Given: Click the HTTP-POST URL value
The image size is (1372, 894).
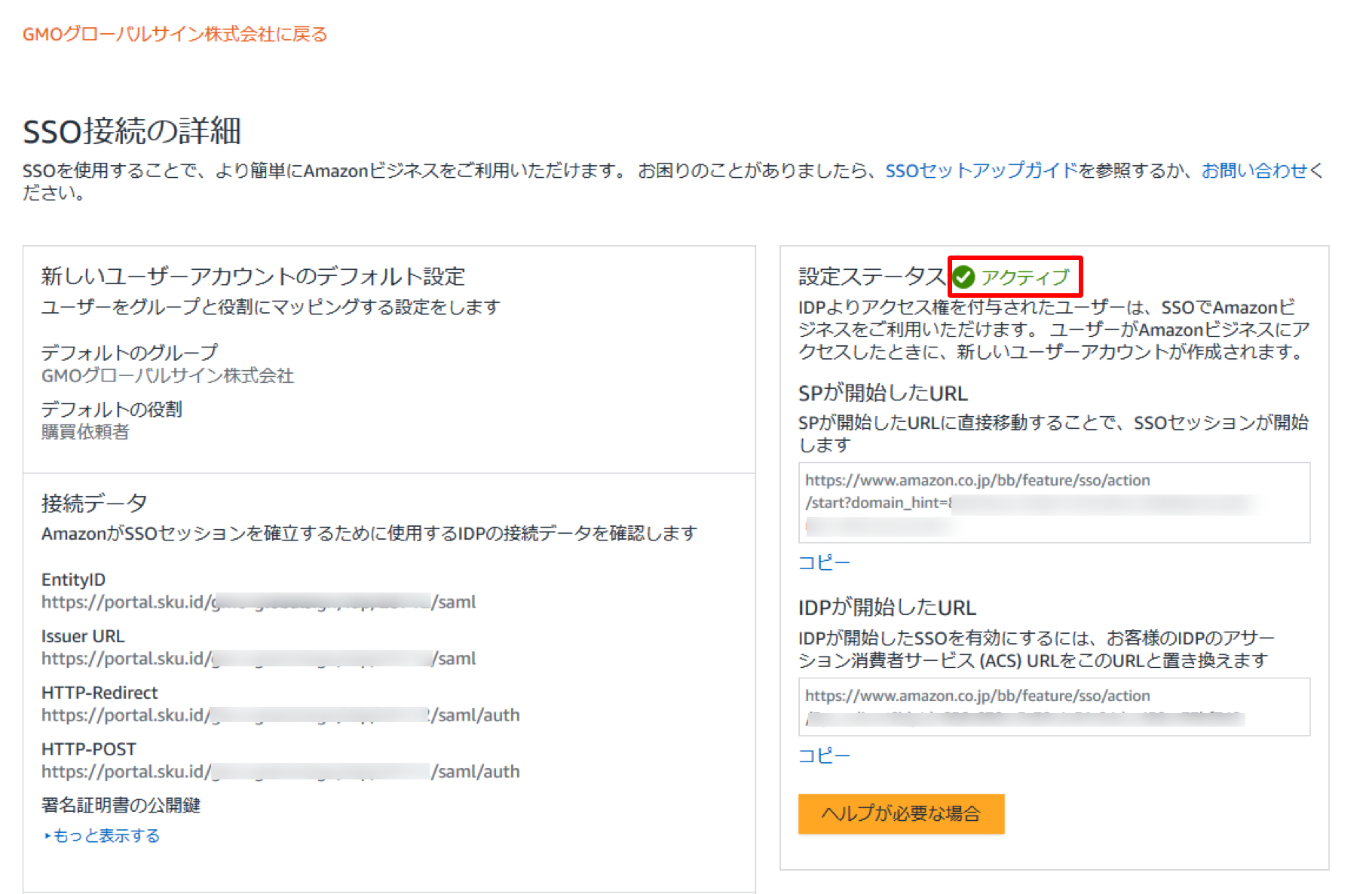Looking at the screenshot, I should (280, 771).
